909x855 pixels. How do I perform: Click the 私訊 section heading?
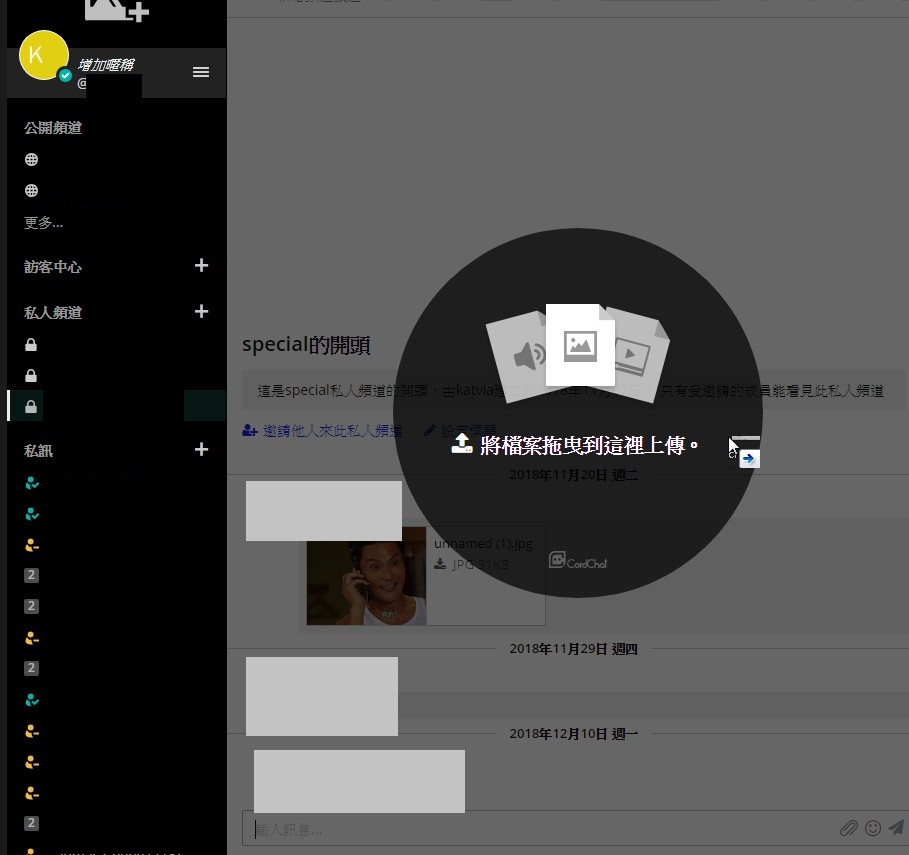pyautogui.click(x=38, y=450)
